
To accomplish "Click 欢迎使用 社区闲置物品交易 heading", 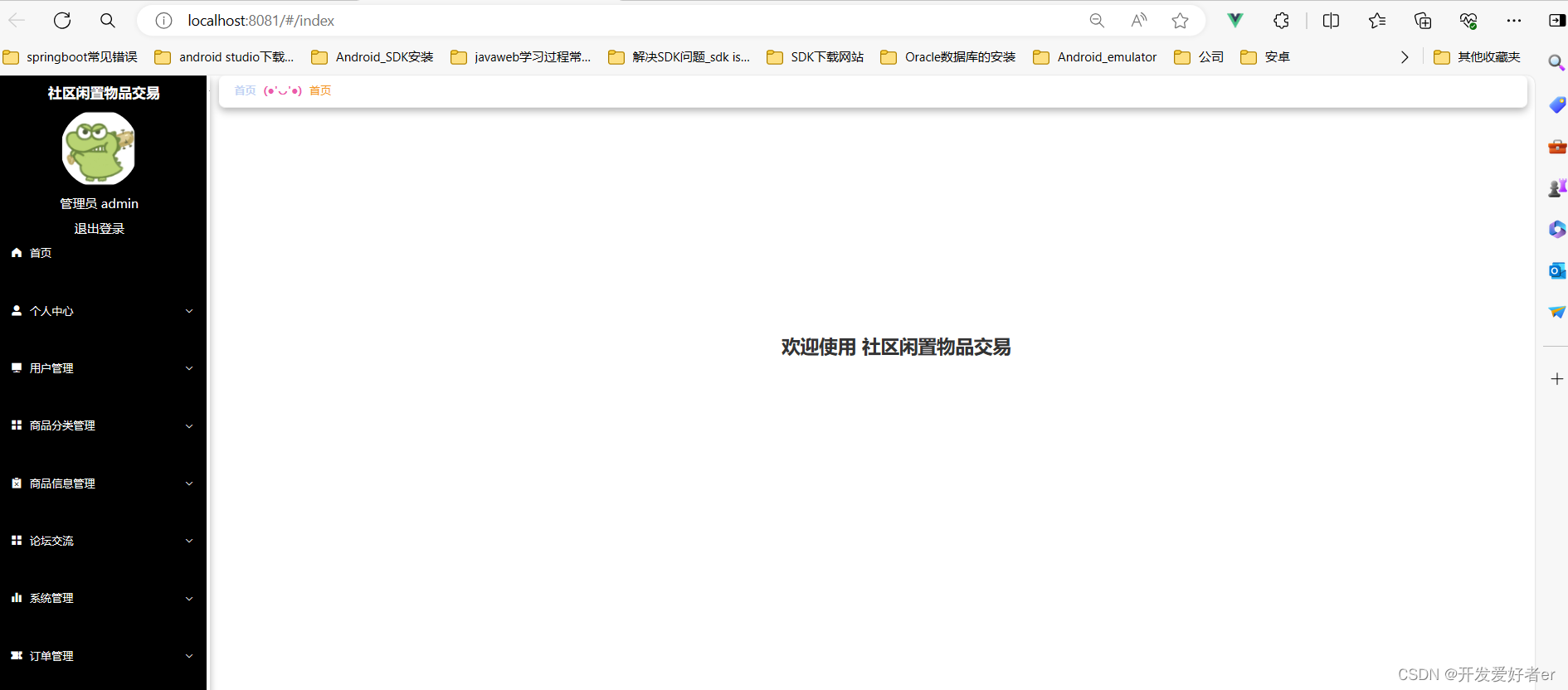I will (x=896, y=347).
